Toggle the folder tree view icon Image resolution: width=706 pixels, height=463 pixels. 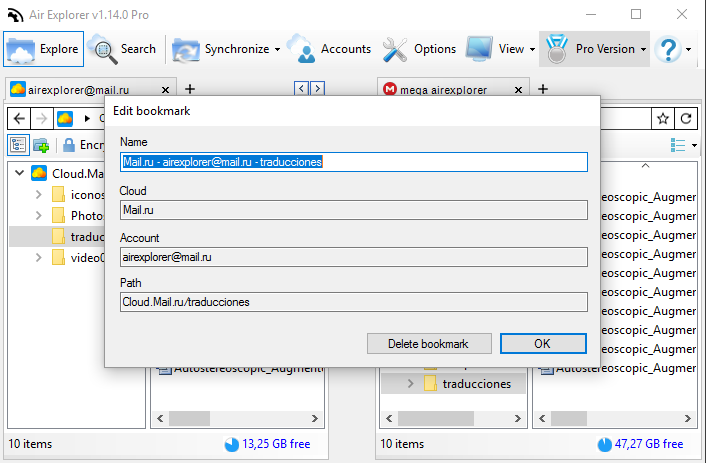pos(18,145)
